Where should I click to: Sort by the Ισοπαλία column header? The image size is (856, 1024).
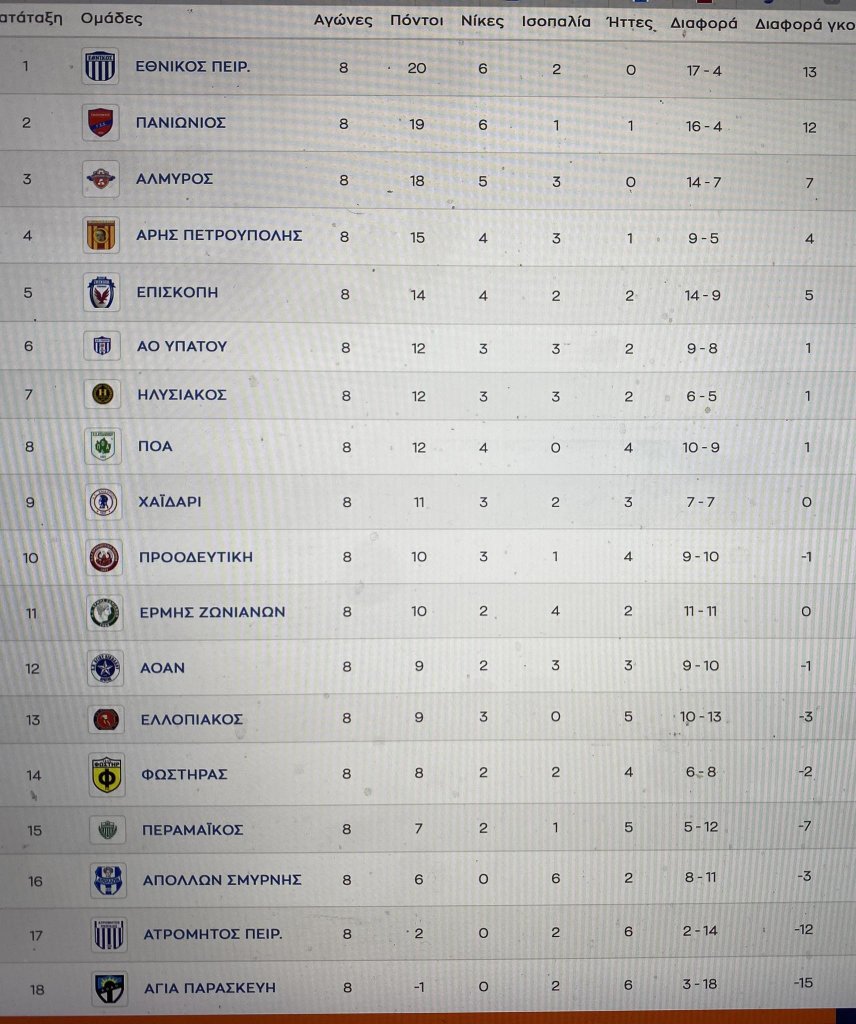[x=556, y=20]
